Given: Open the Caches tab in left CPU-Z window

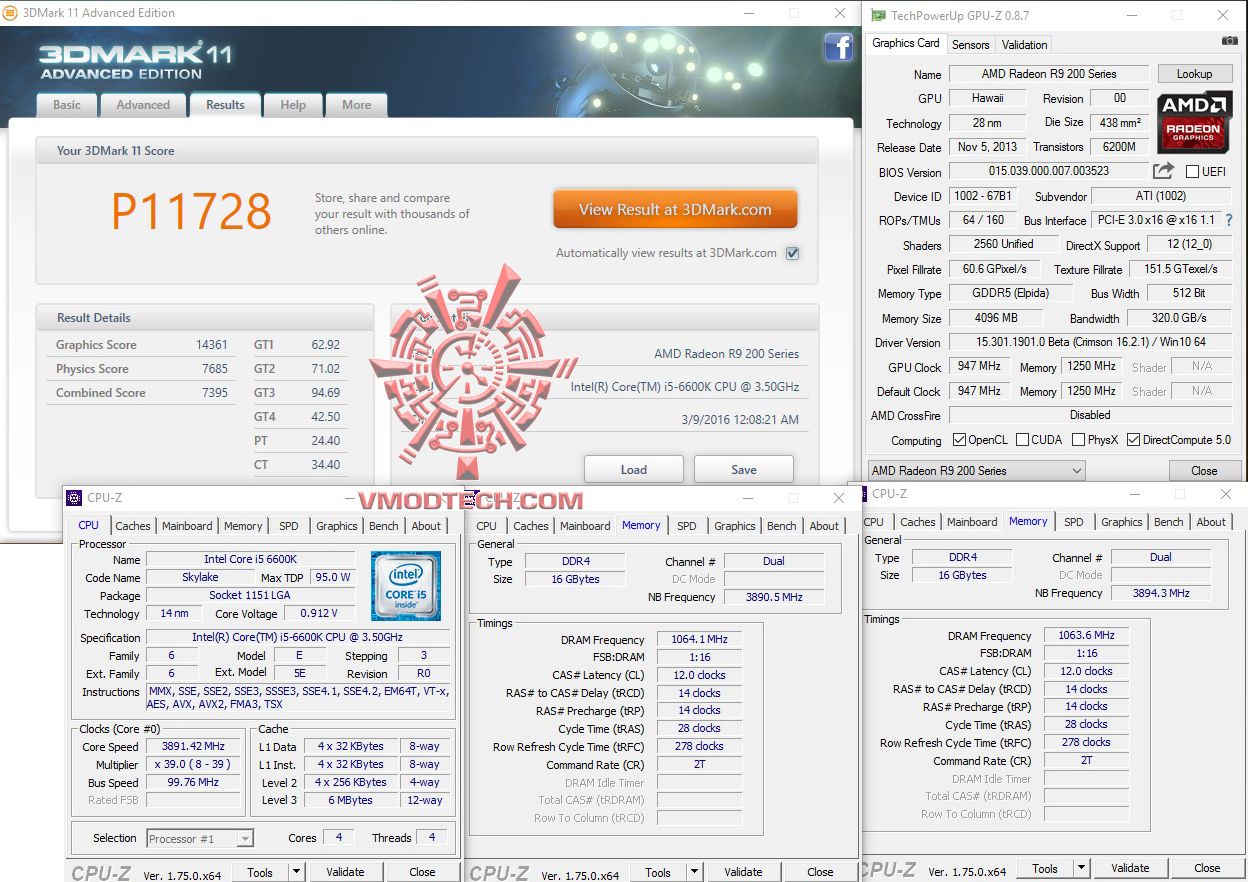Looking at the screenshot, I should [133, 526].
